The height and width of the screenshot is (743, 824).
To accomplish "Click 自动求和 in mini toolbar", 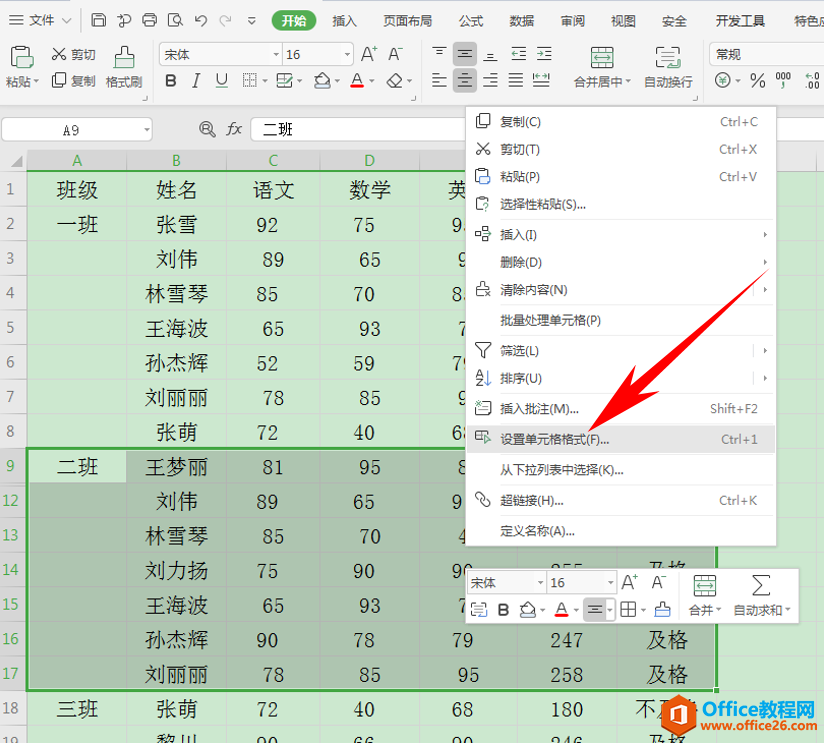I will tap(760, 595).
